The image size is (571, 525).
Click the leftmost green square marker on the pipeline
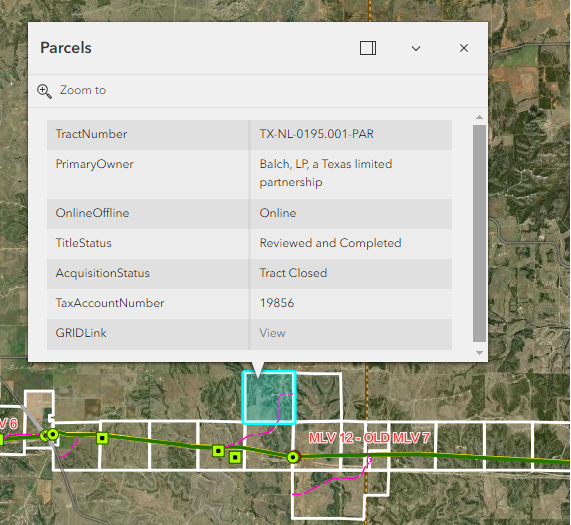click(x=102, y=438)
